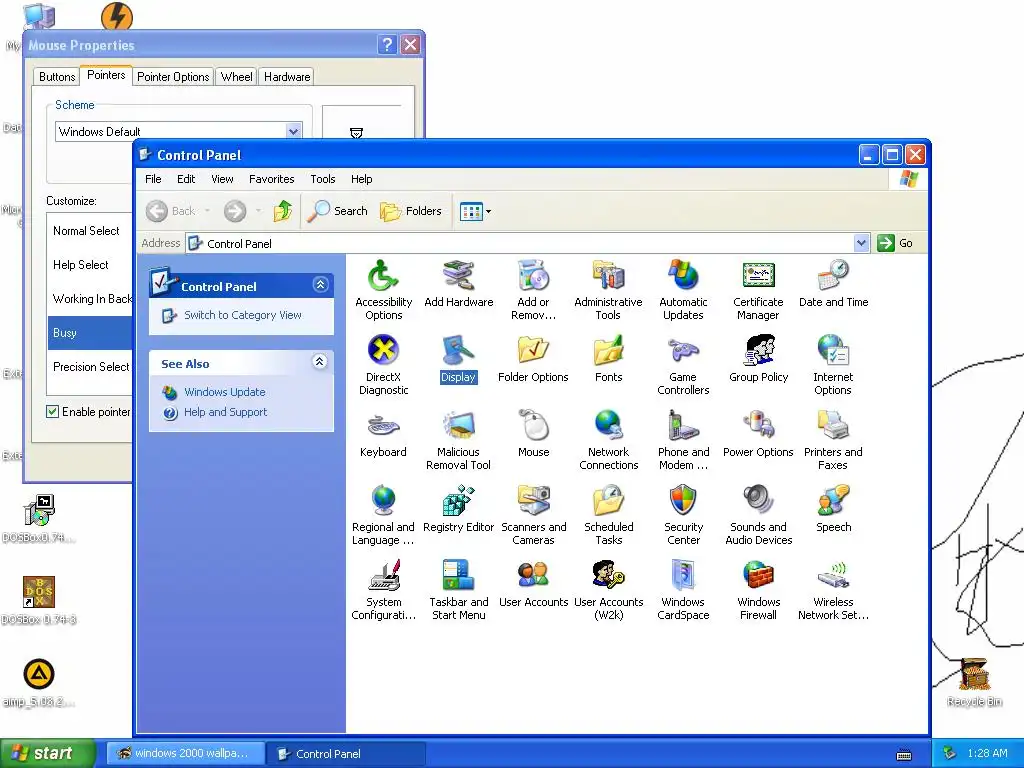Open the Tools menu
Screen dimensions: 1024x768
[323, 179]
